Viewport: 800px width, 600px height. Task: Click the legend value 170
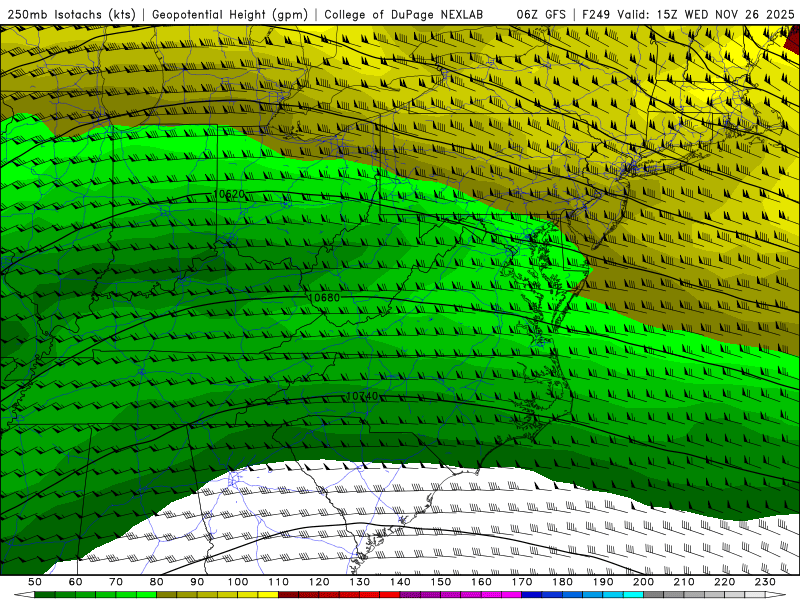tap(522, 582)
